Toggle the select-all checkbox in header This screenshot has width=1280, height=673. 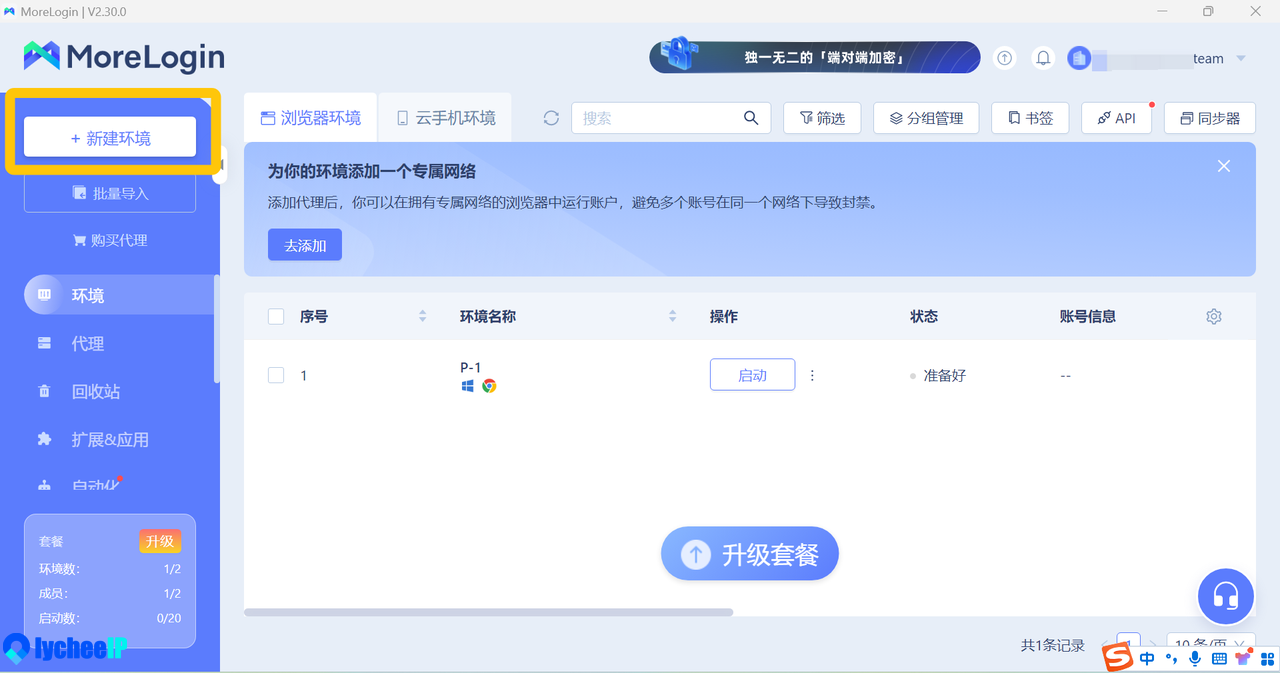pyautogui.click(x=276, y=316)
